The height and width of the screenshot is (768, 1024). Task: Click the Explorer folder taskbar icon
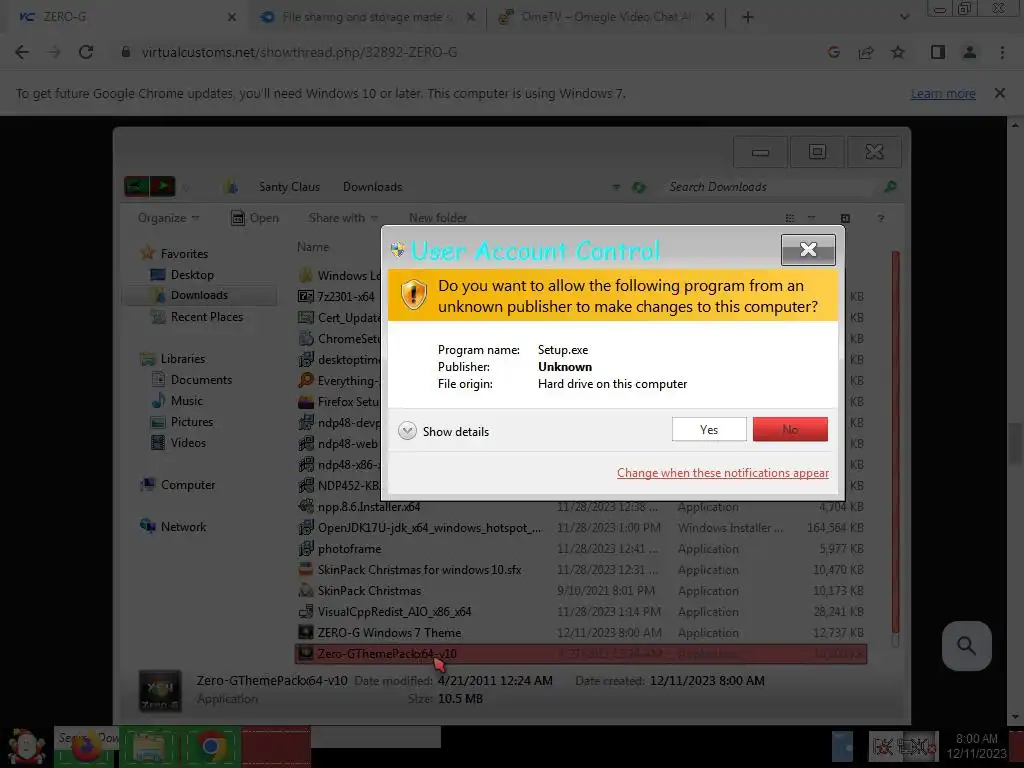[149, 746]
